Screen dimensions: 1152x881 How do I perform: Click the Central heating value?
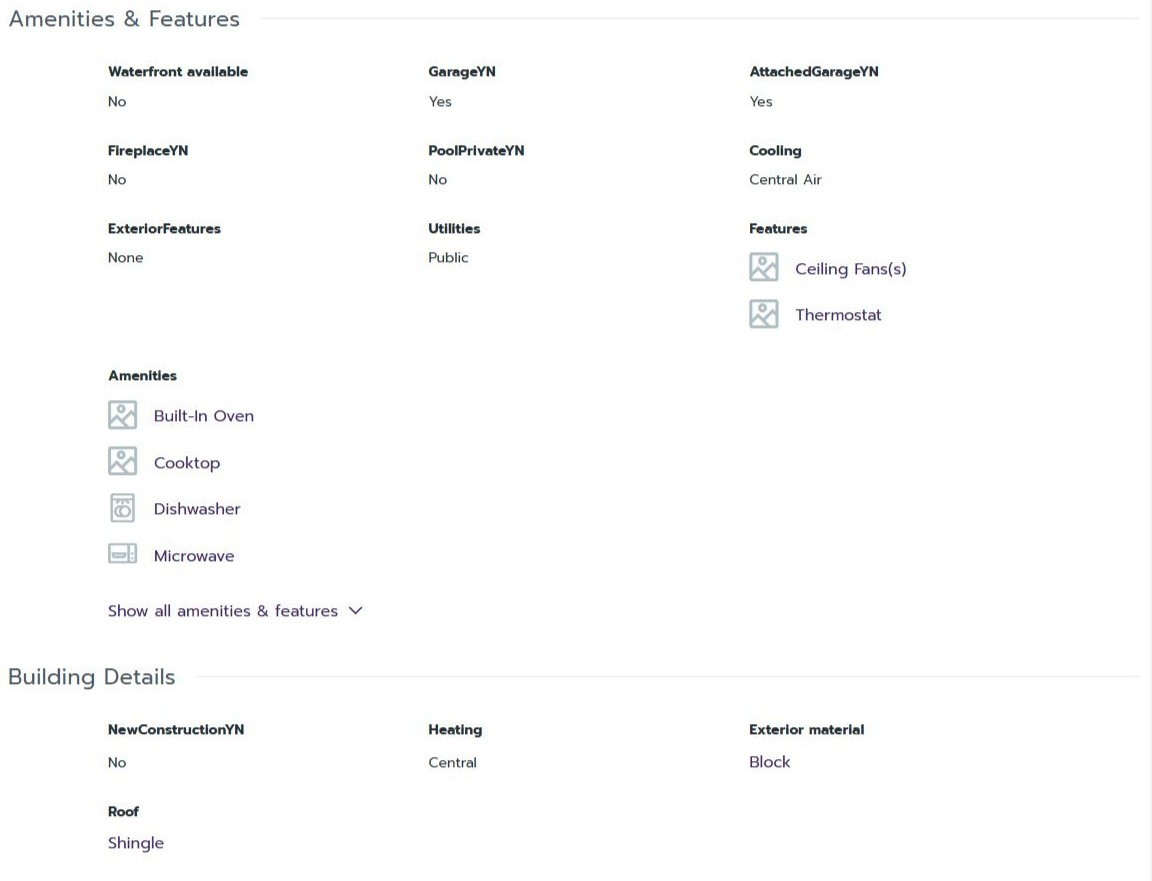coord(453,763)
